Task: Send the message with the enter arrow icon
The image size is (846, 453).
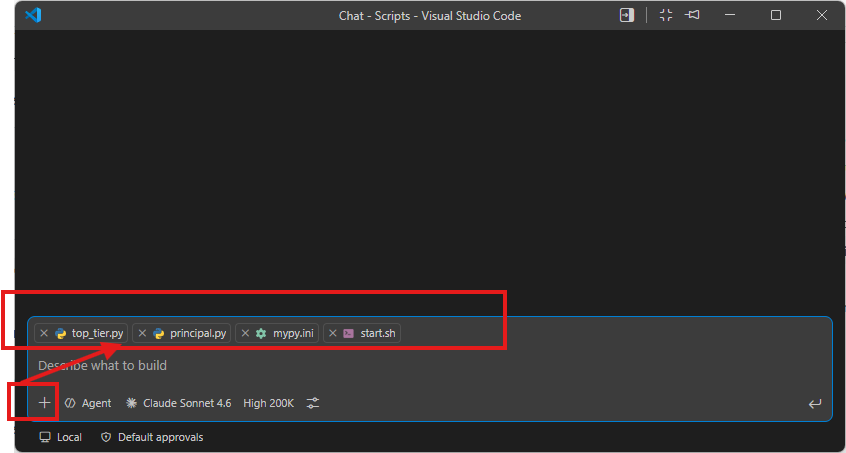Action: [815, 403]
